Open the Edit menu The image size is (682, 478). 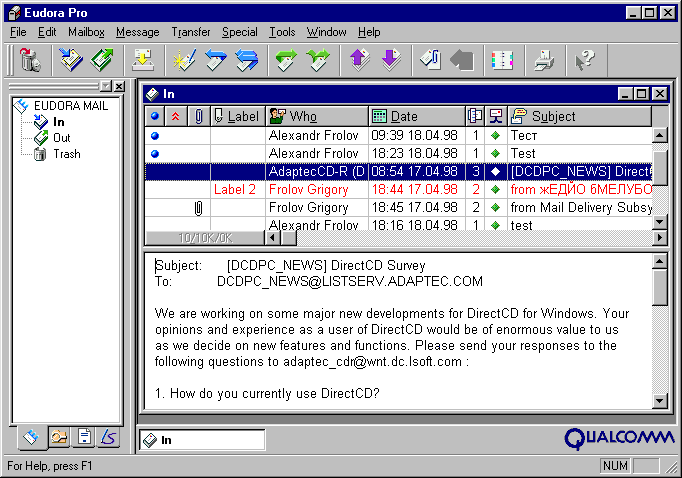(x=47, y=32)
